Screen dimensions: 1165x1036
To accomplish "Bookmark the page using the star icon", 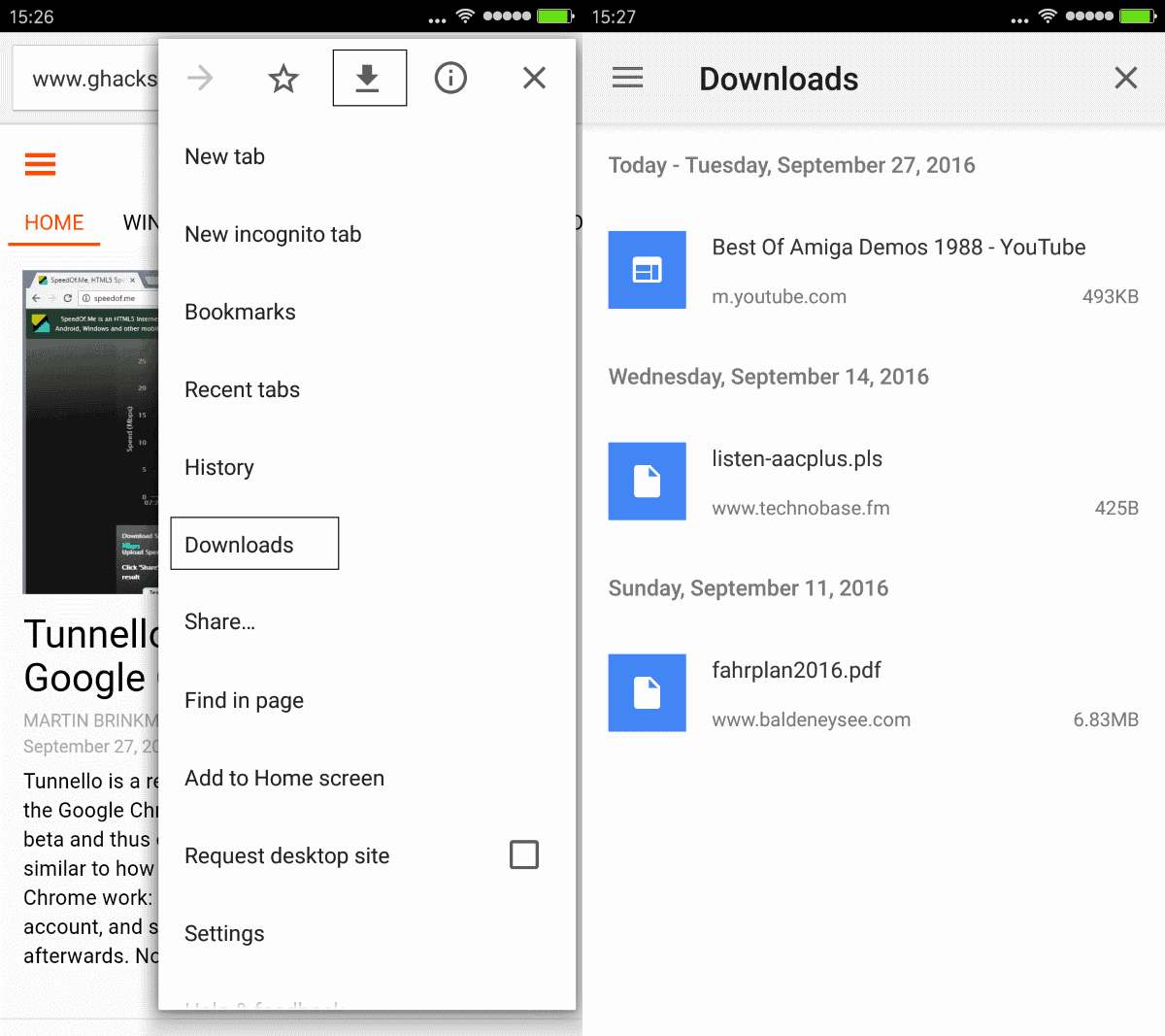I will click(x=283, y=78).
